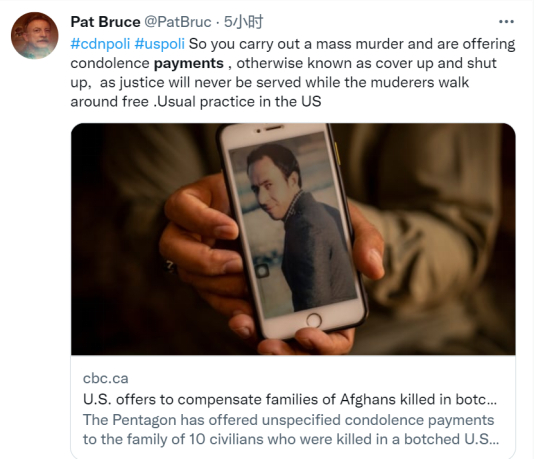Follow the #uspoli hashtag
Screen dimensions: 554x459
tap(160, 44)
